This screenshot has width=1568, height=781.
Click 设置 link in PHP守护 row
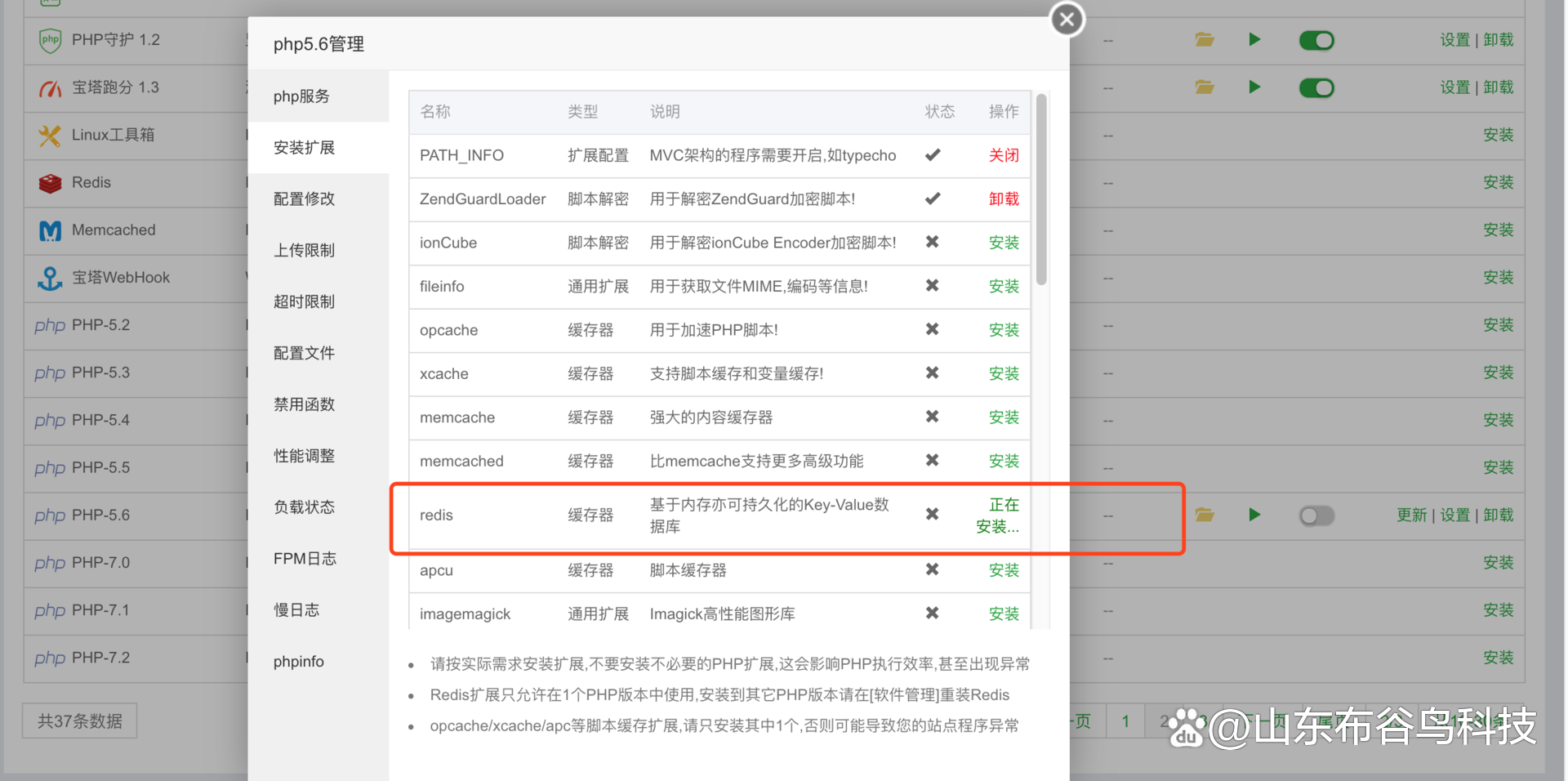(x=1454, y=40)
